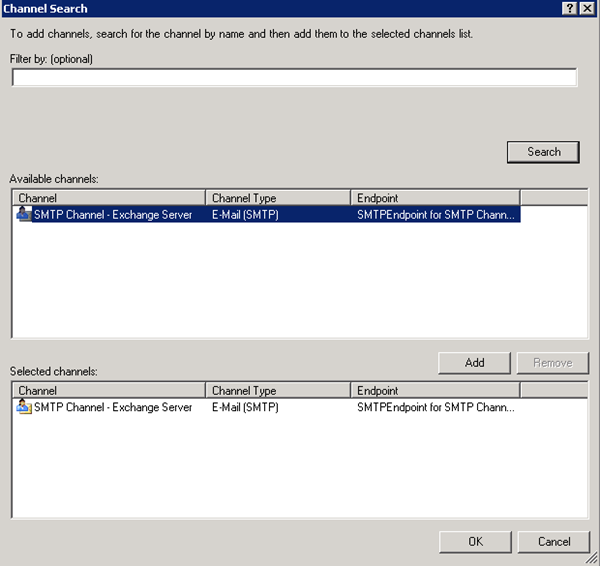Click the Filter by text field
Image resolution: width=600 pixels, height=566 pixels.
[x=294, y=78]
